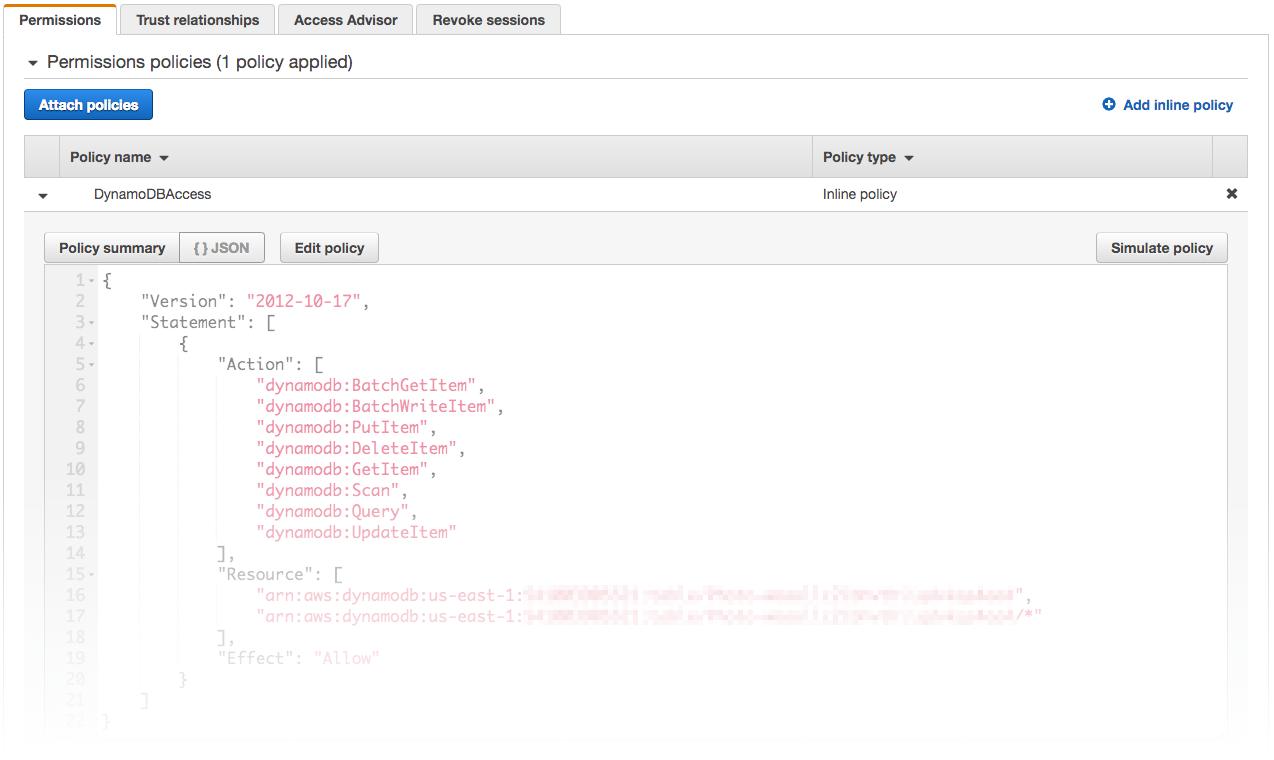Fold the JSON root object at line 1

point(92,281)
